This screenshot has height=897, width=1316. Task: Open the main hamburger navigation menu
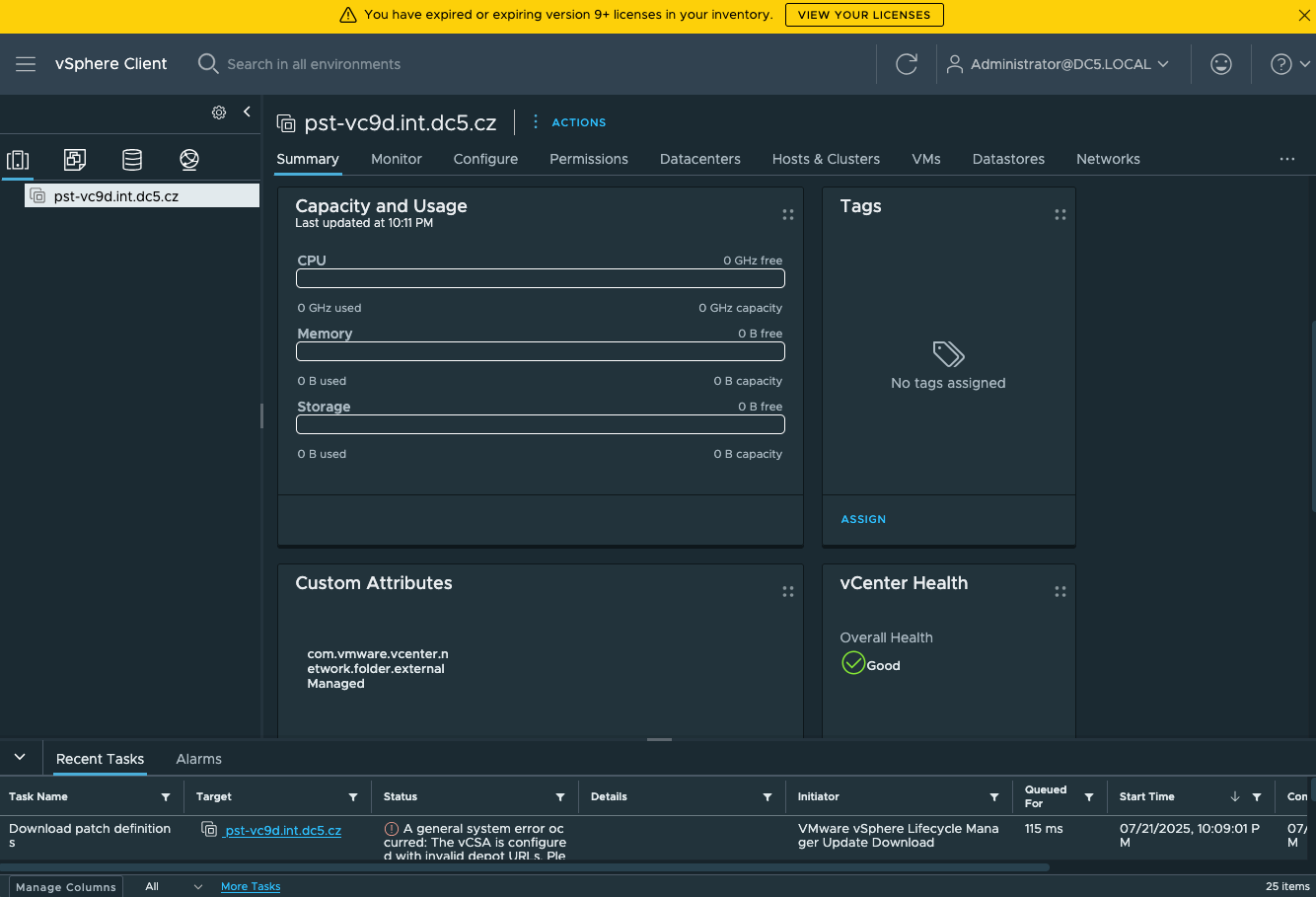(x=26, y=64)
